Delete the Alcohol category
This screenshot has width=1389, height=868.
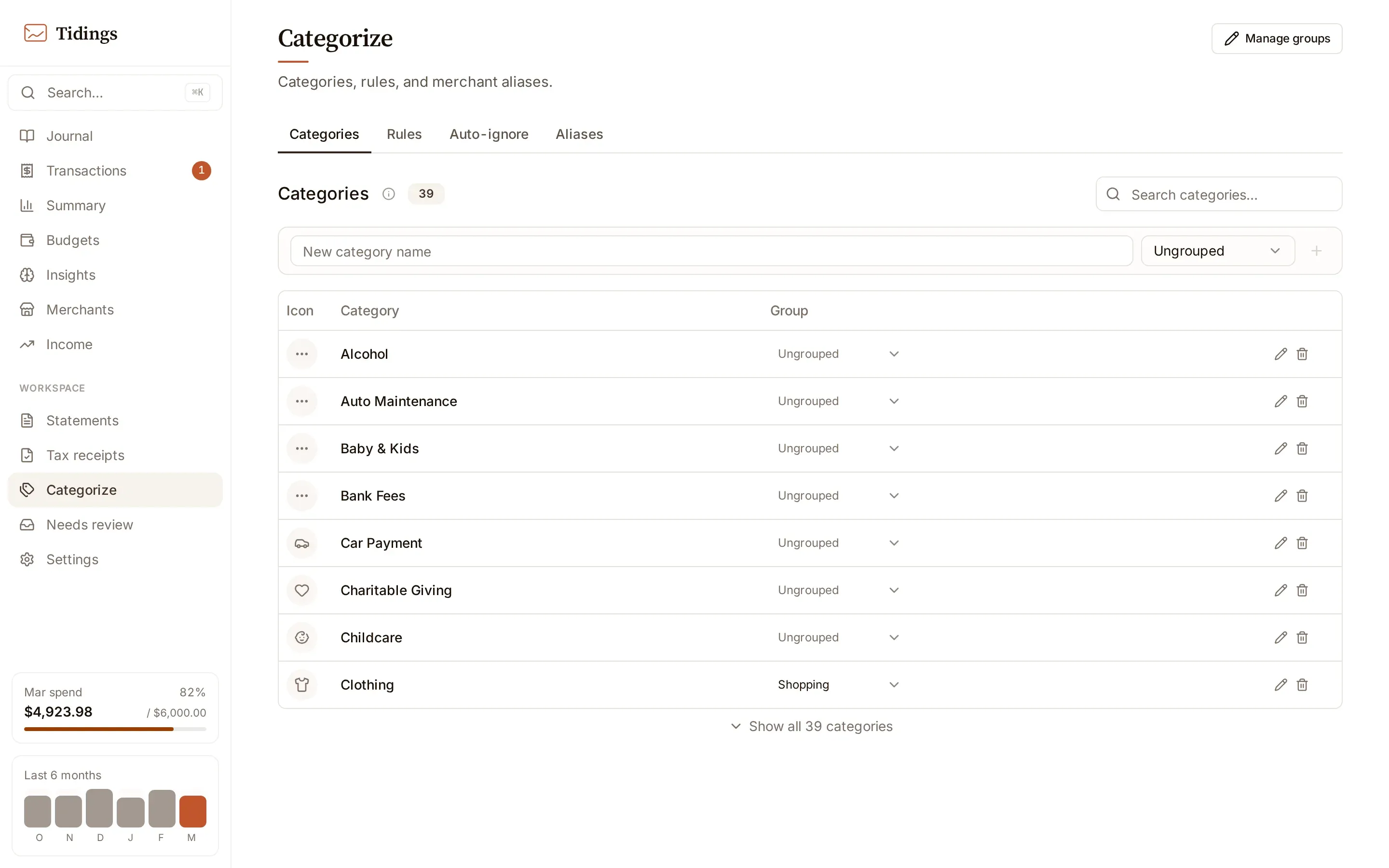click(x=1302, y=353)
